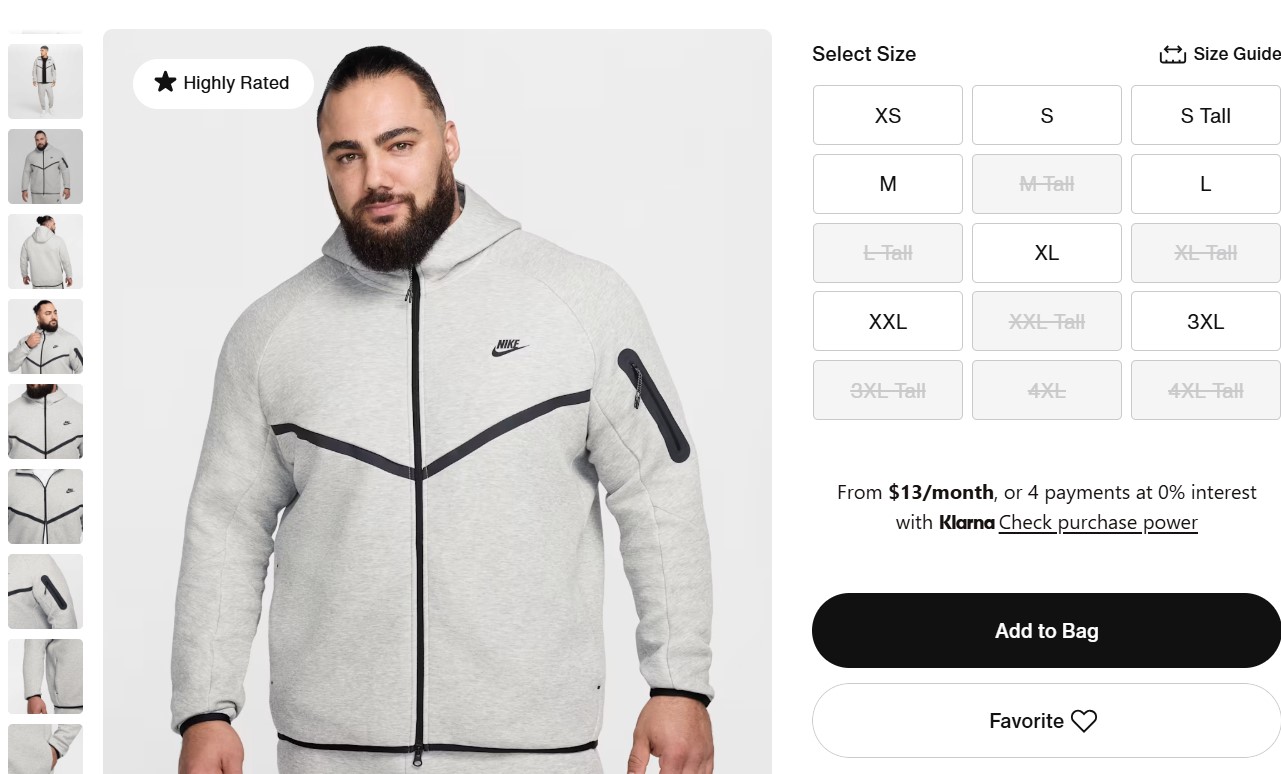Show the Nike logo chest close-up thumbnail
The image size is (1281, 774).
coord(45,421)
